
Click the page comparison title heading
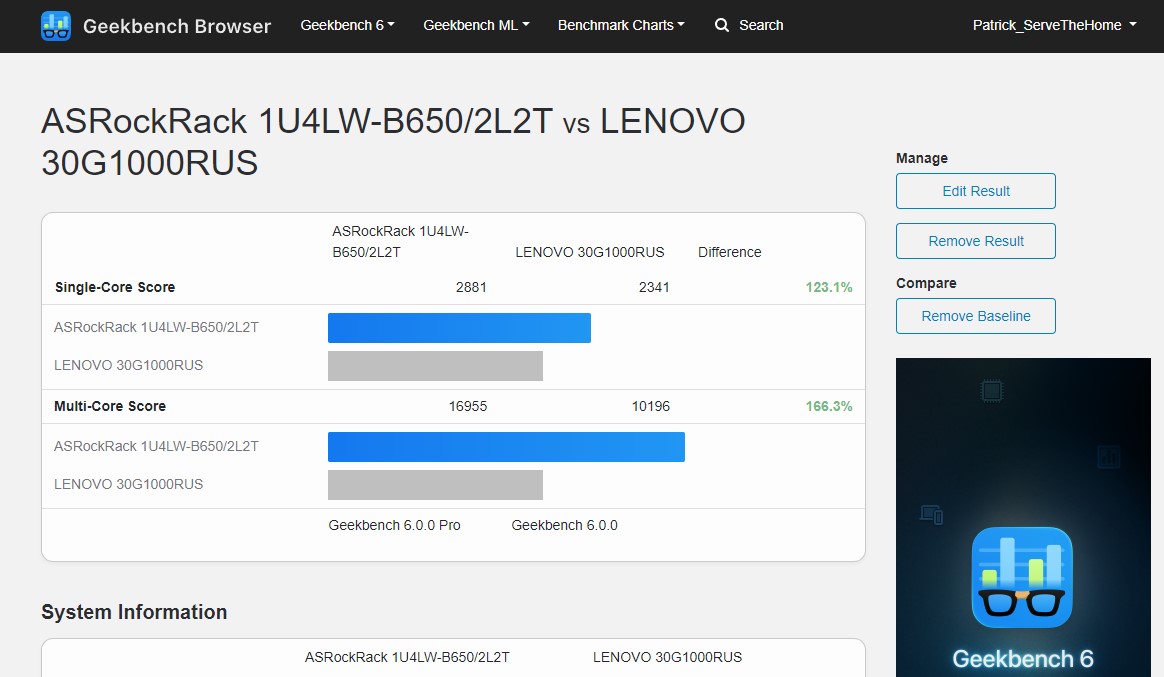tap(393, 142)
